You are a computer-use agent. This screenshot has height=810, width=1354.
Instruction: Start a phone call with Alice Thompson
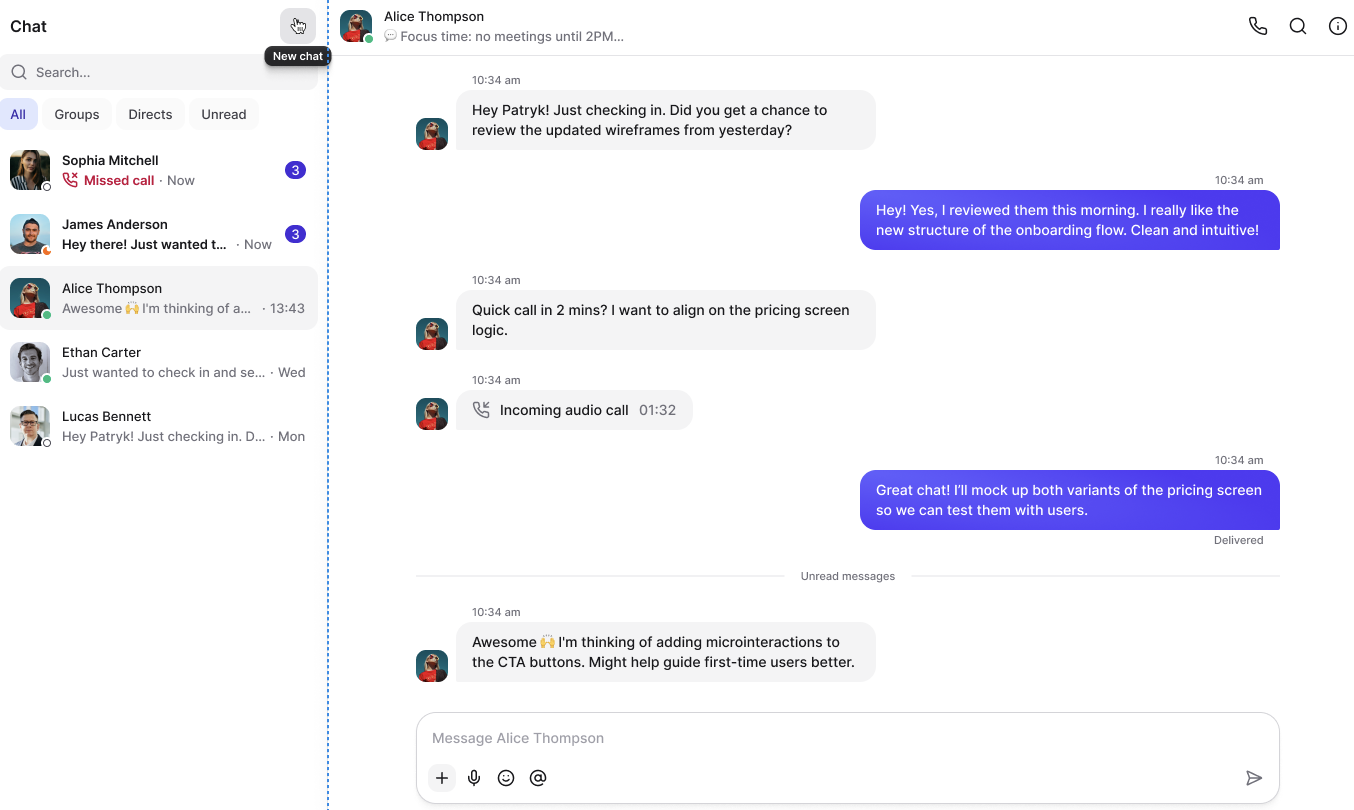1258,27
